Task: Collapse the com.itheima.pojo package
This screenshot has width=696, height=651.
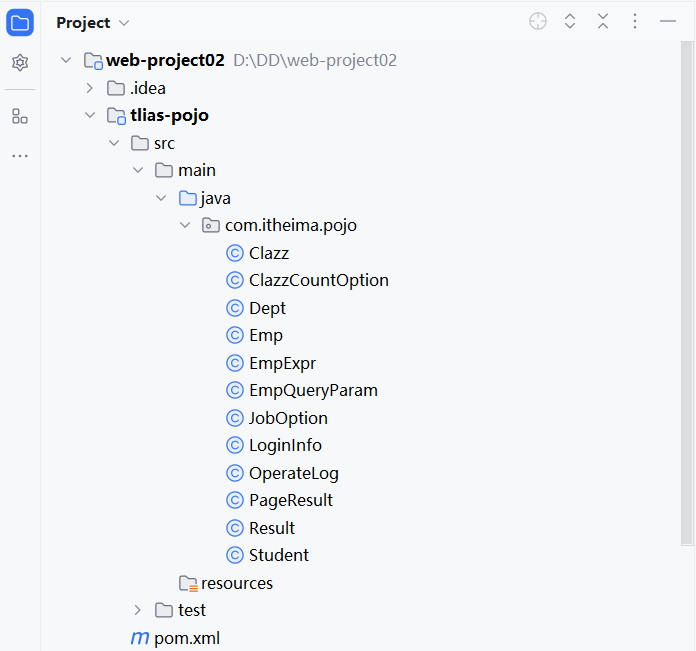Action: pos(185,226)
